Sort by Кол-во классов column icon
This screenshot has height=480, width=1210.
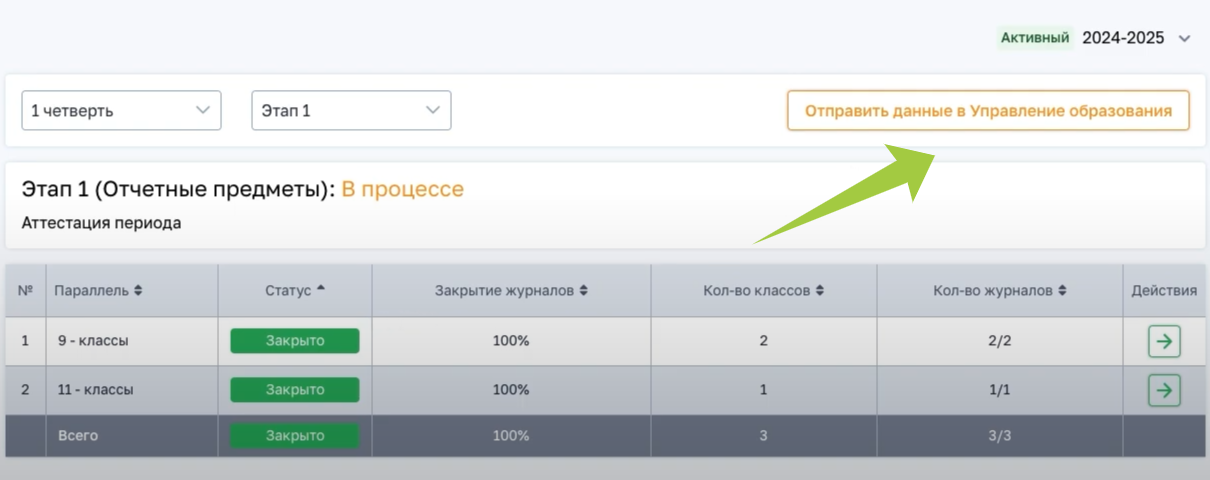(819, 291)
